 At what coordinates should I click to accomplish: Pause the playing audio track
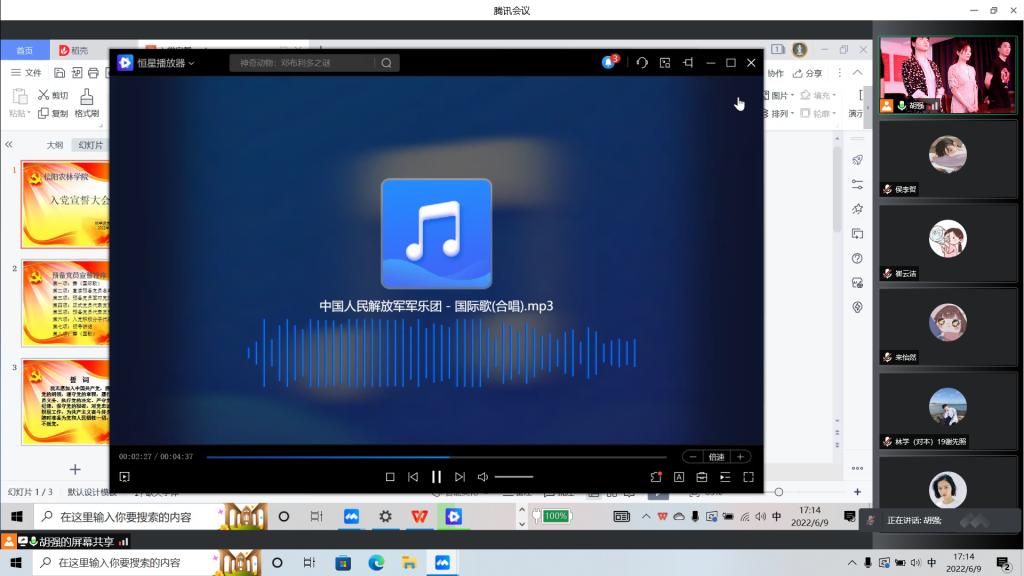click(x=436, y=477)
